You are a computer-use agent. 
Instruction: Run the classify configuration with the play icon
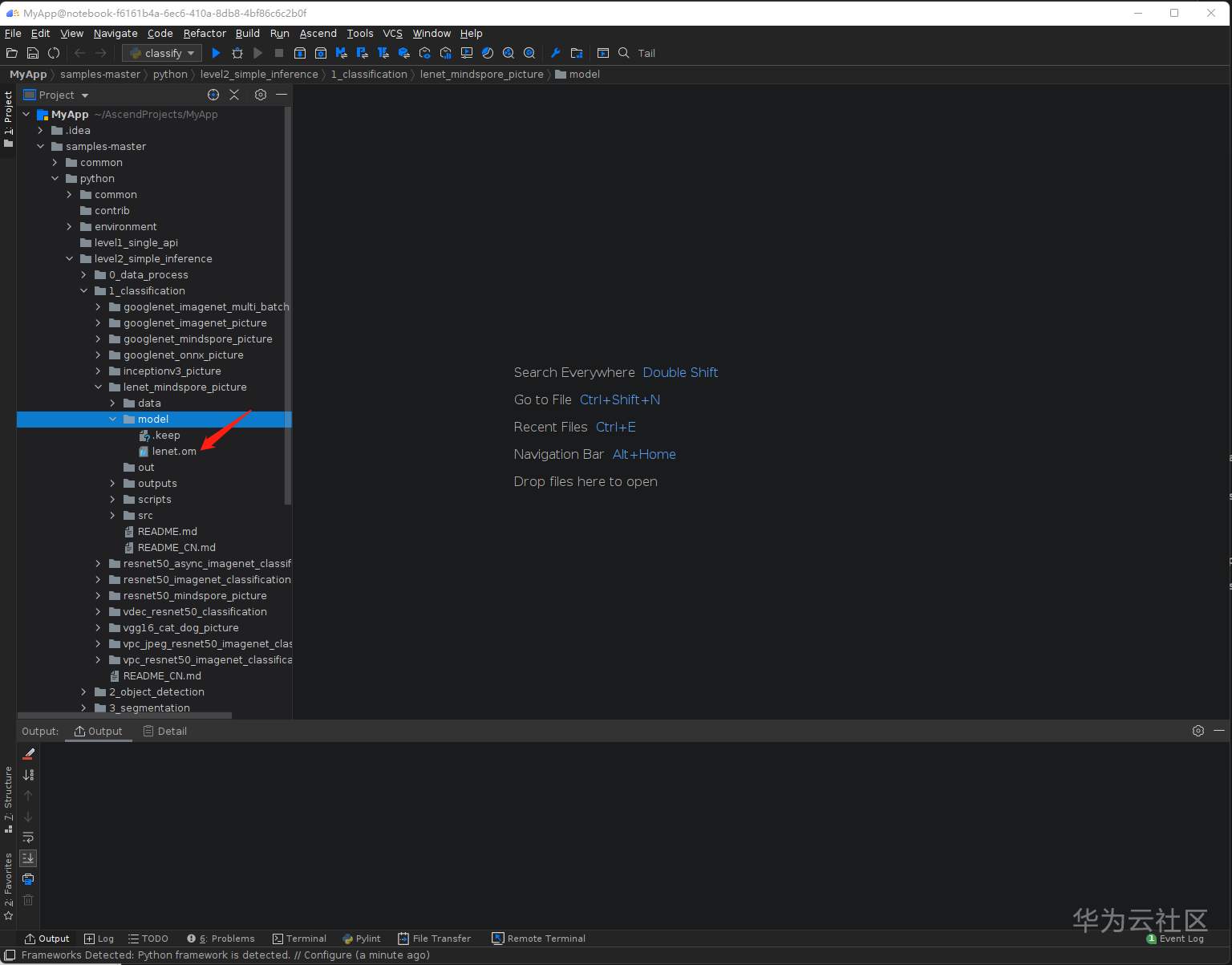coord(216,53)
